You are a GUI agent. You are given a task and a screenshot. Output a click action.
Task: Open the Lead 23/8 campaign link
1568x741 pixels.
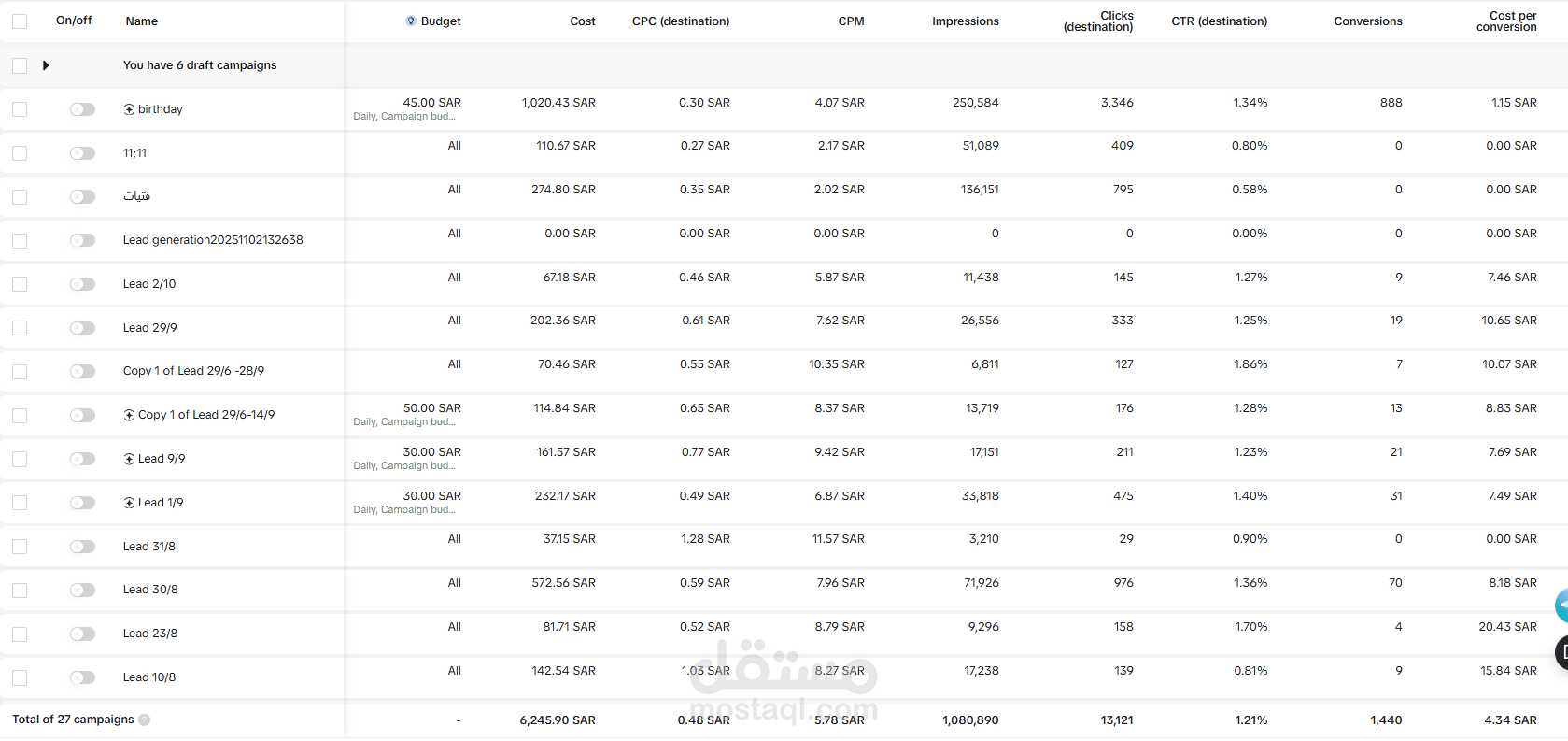point(150,634)
